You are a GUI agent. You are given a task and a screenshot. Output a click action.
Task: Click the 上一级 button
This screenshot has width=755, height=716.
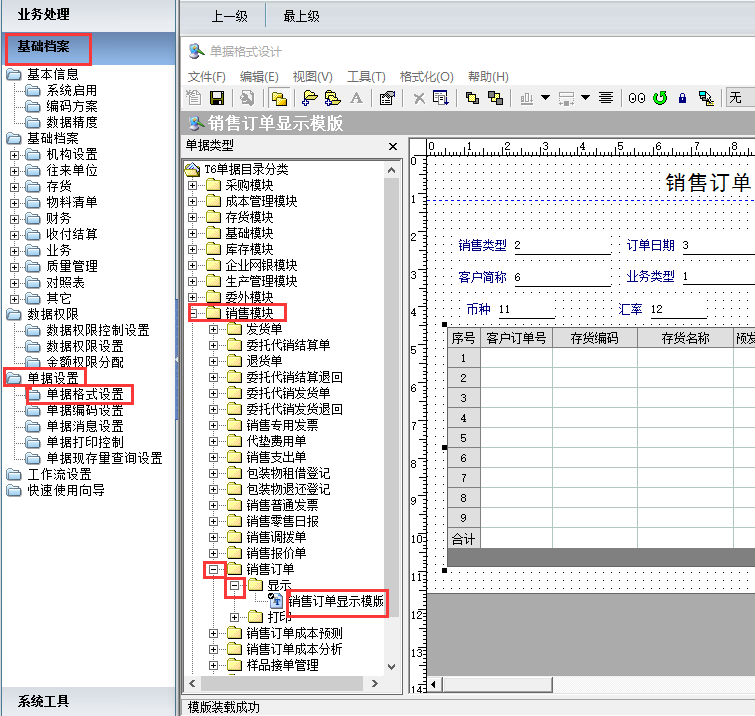229,16
